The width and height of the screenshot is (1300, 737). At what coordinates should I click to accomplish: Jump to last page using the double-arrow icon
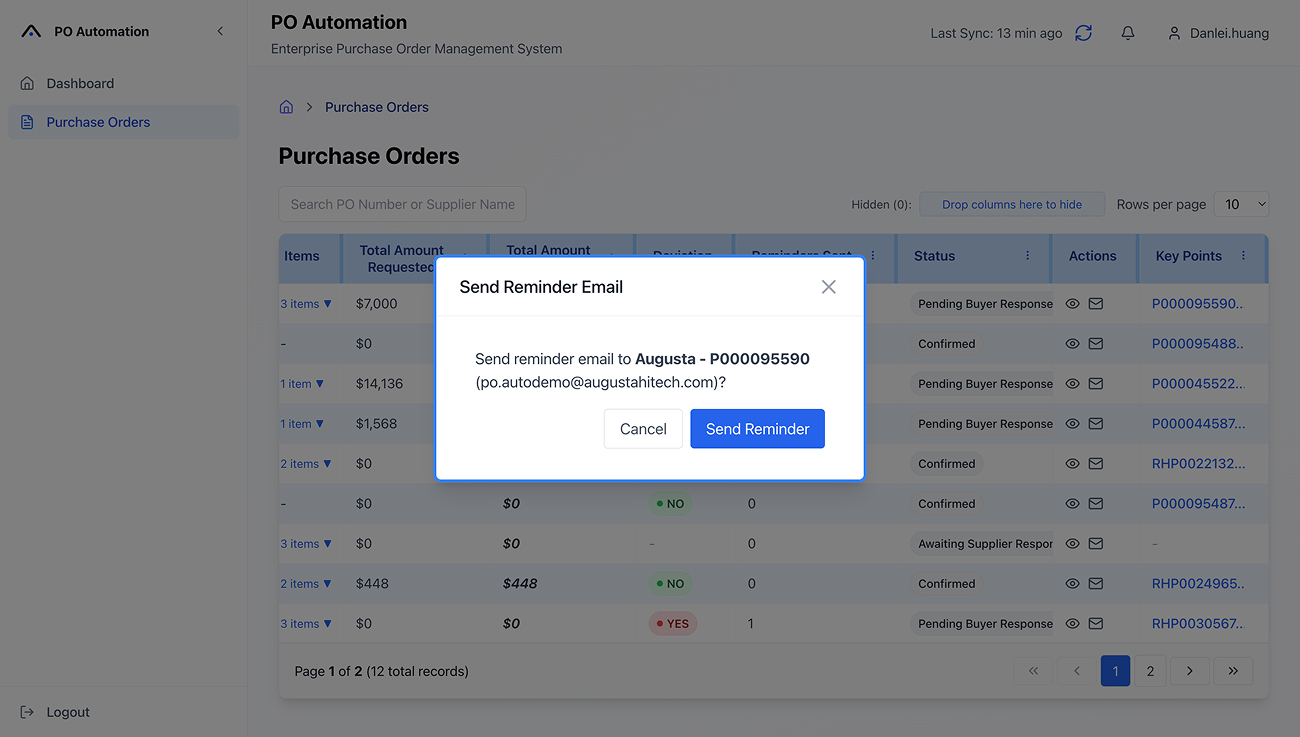coord(1233,670)
